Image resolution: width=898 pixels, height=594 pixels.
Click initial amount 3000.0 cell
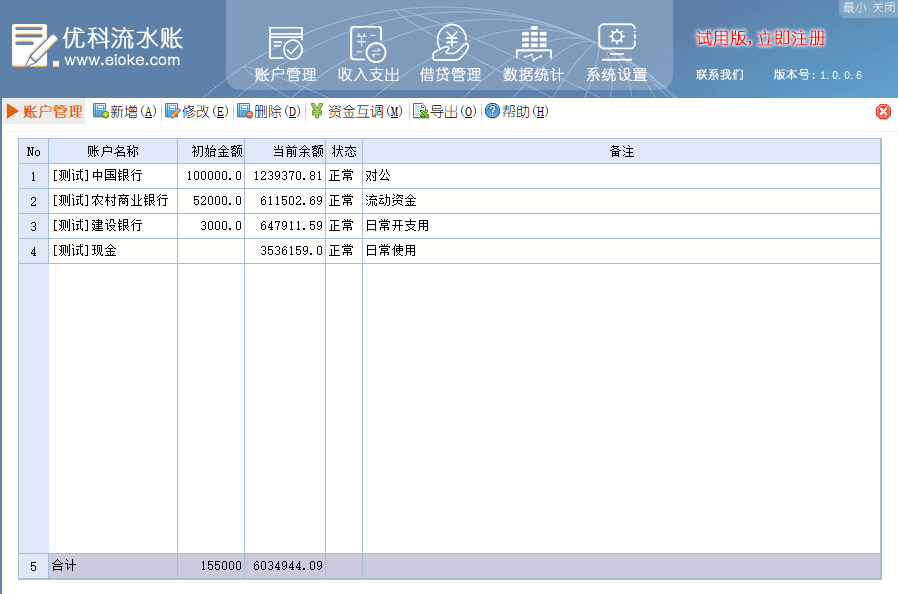(211, 226)
